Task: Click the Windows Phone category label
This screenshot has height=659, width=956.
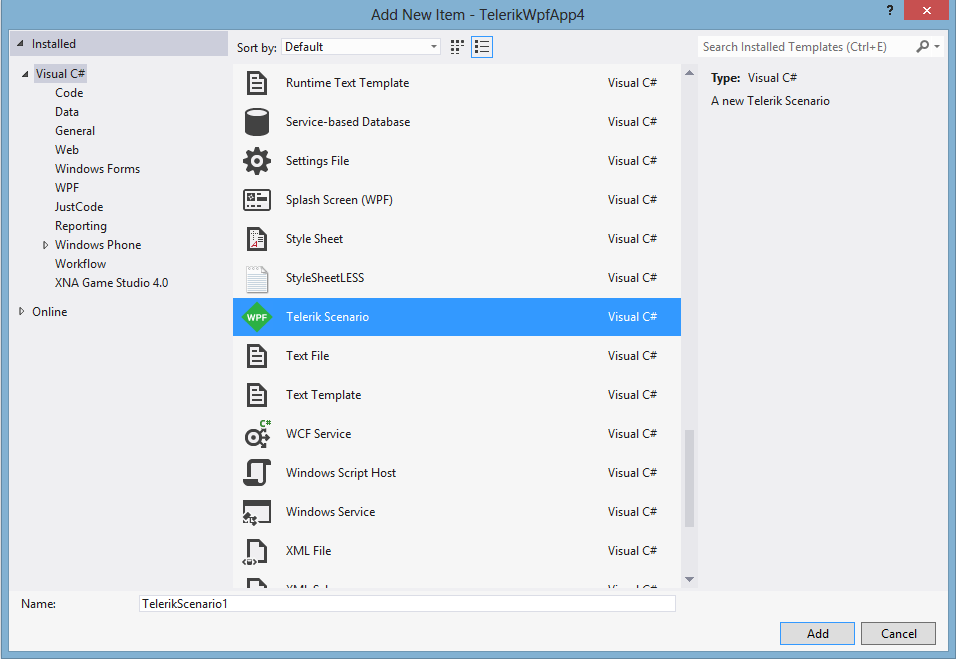Action: pyautogui.click(x=98, y=244)
